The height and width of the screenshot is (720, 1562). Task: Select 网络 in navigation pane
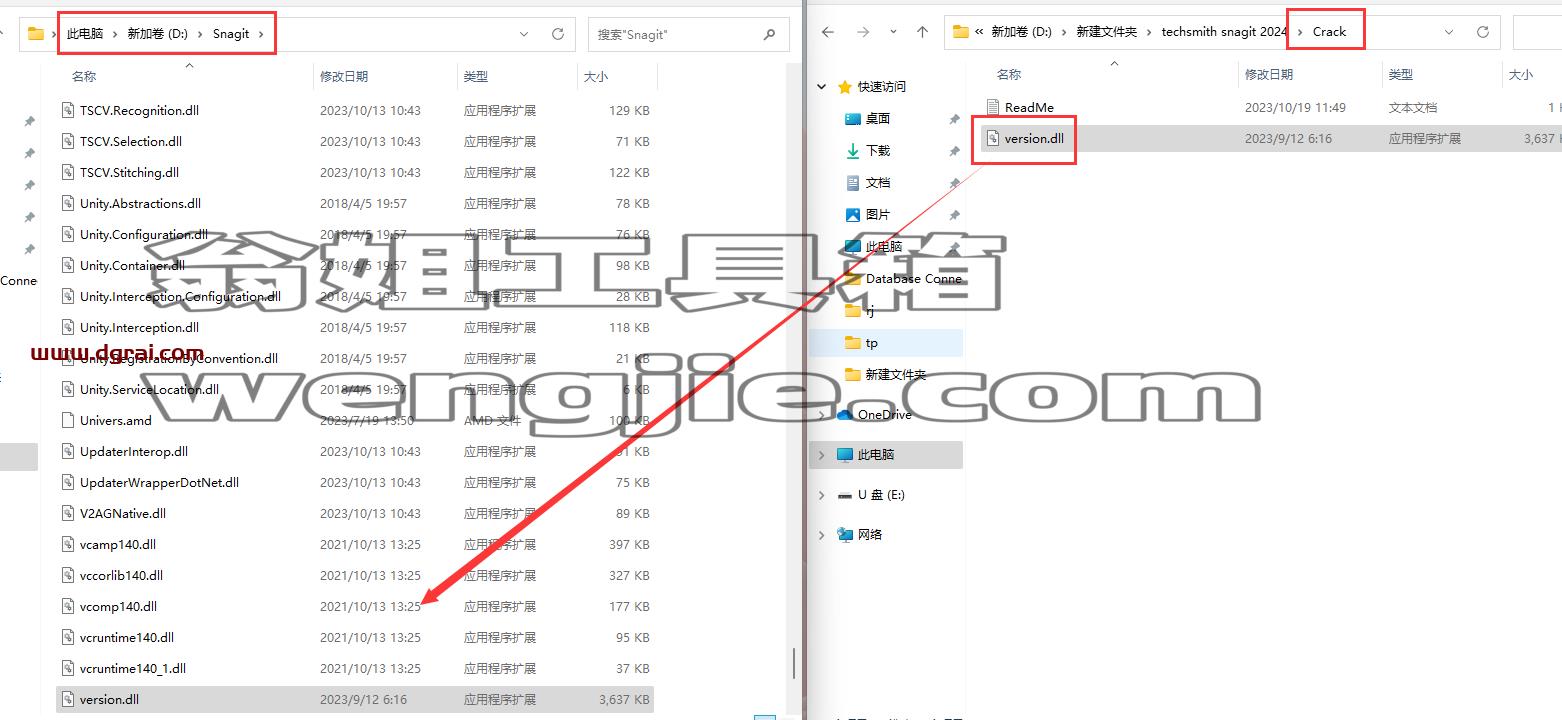870,534
